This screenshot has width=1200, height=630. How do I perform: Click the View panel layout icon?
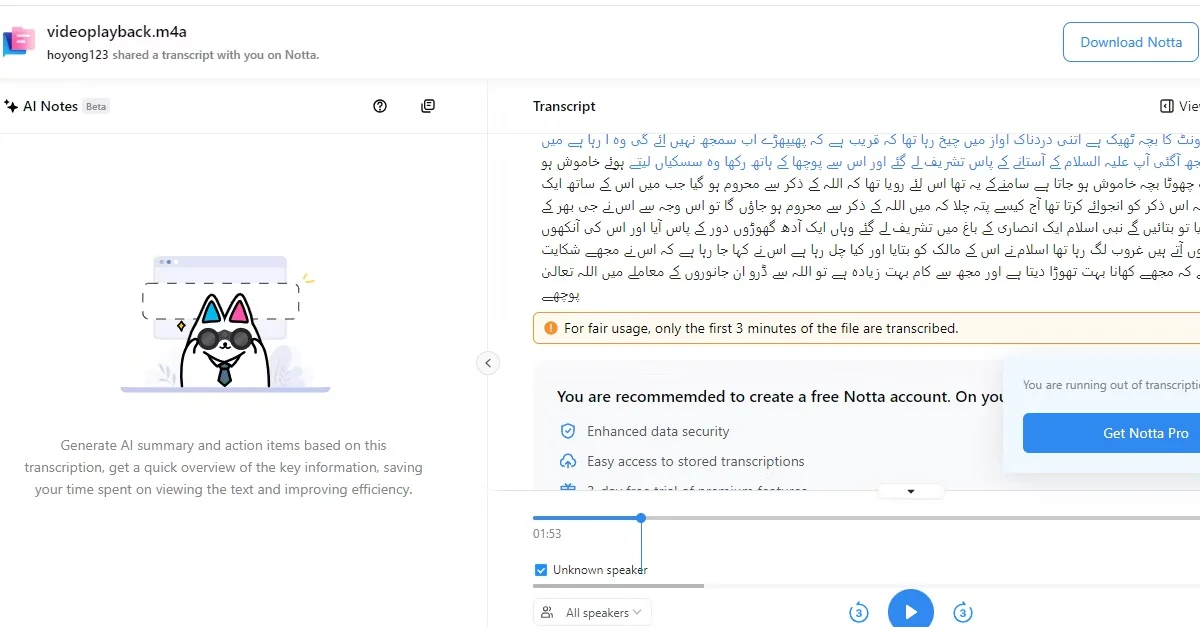click(x=1166, y=106)
